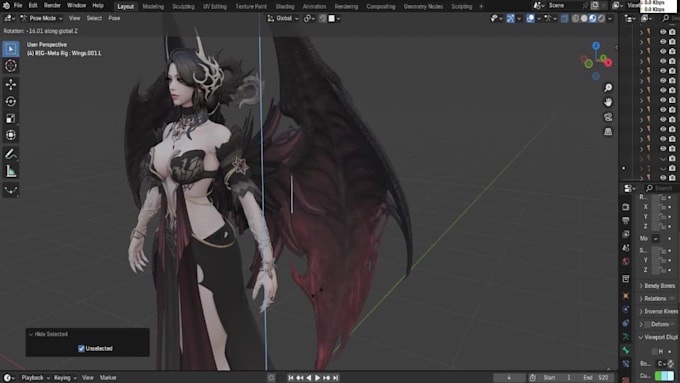Activate the Cursor tool
680x383 pixels.
11,66
